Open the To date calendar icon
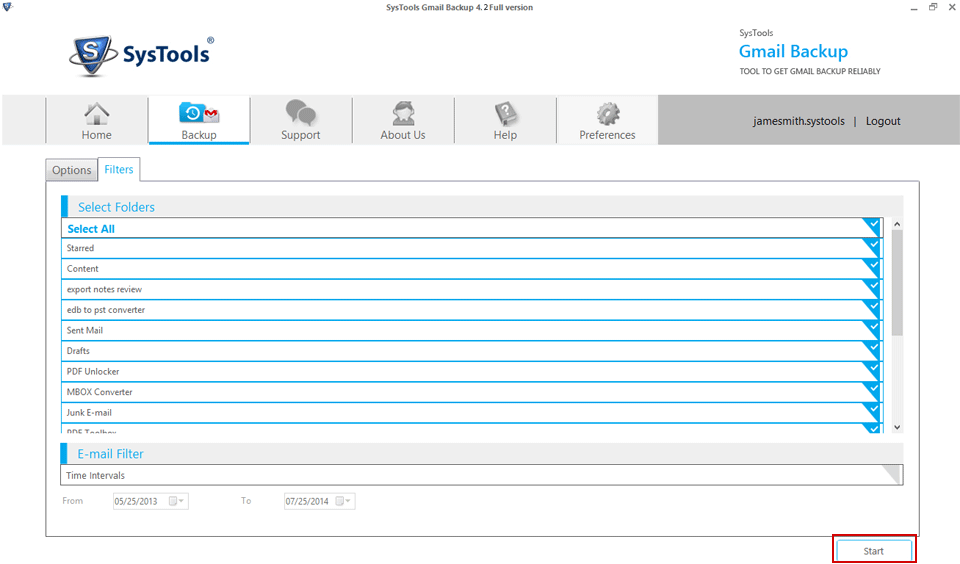The width and height of the screenshot is (960, 564). (x=340, y=501)
